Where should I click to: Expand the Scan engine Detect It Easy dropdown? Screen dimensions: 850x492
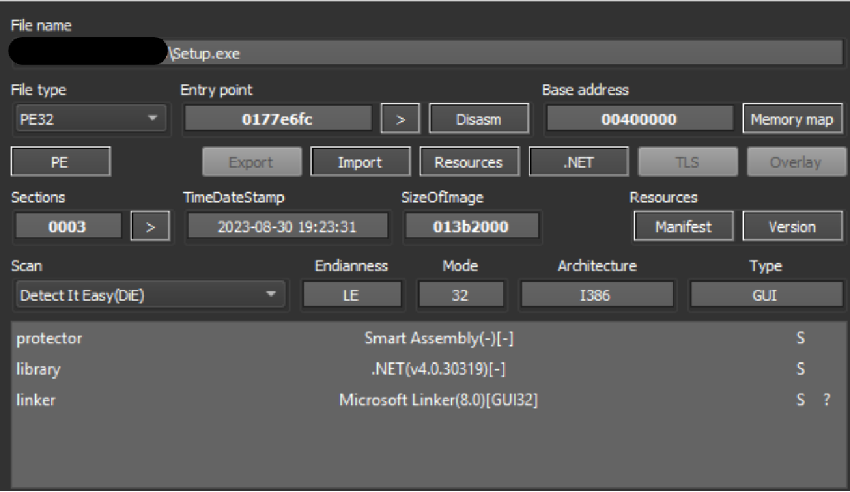coord(148,295)
